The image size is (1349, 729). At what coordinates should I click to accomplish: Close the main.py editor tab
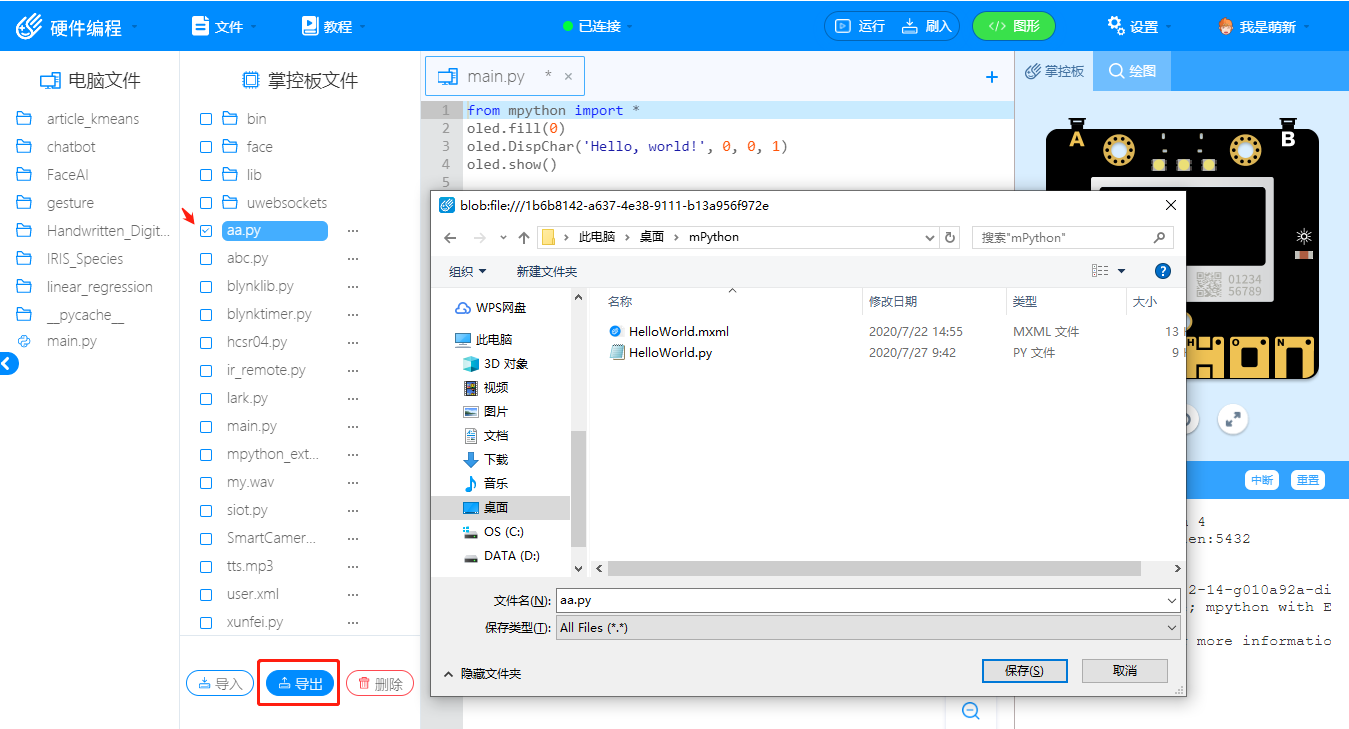pyautogui.click(x=569, y=77)
